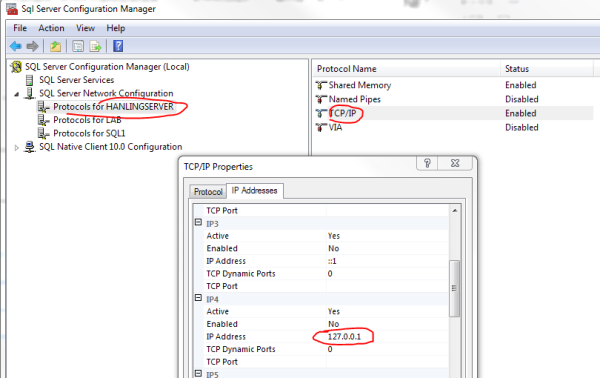Click the question mark button in TCP/IP Properties
Screen dimensions: 600x378
pyautogui.click(x=427, y=163)
